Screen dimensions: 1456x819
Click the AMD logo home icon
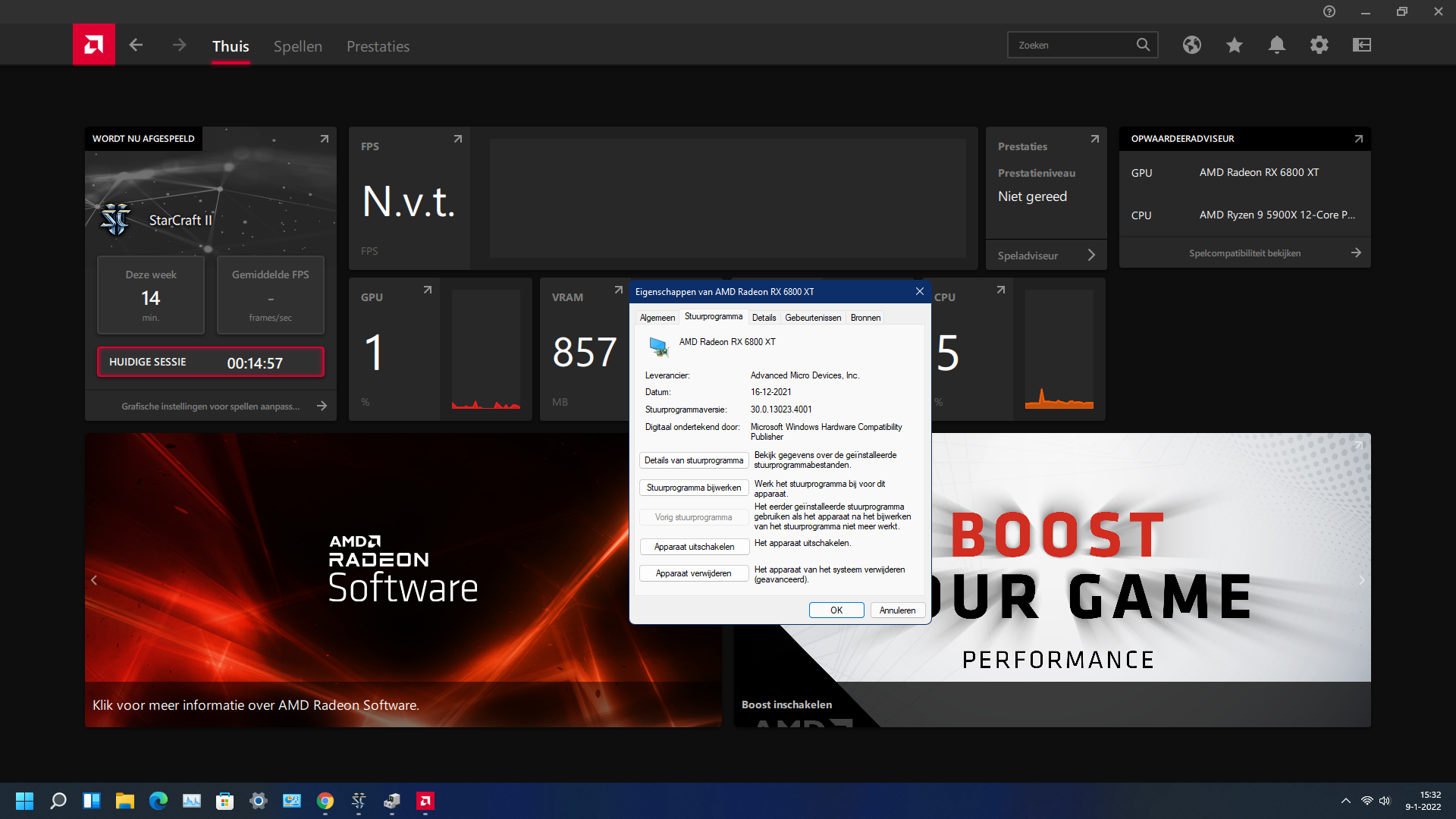pyautogui.click(x=94, y=45)
